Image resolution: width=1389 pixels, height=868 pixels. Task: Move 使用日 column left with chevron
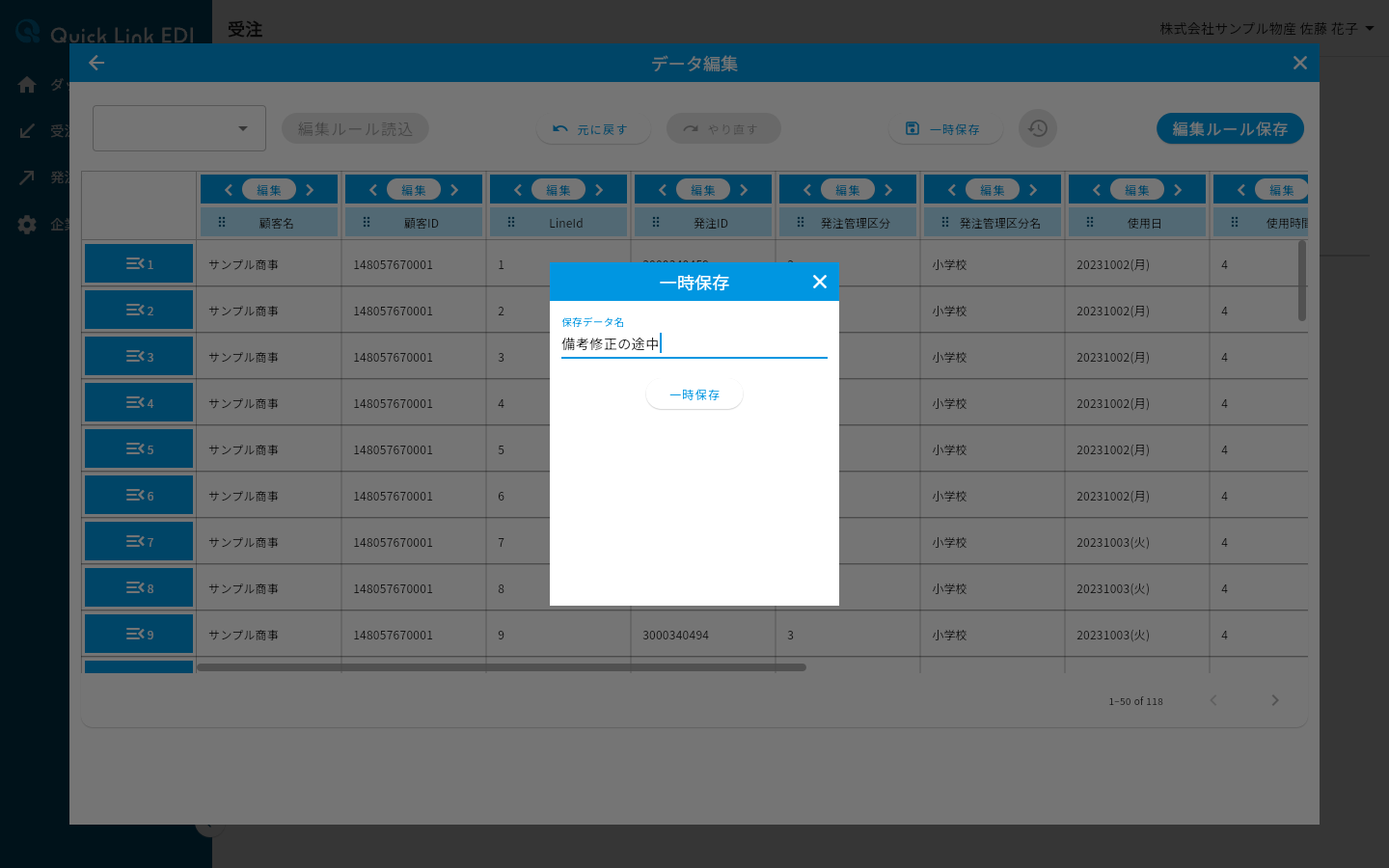pyautogui.click(x=1097, y=190)
